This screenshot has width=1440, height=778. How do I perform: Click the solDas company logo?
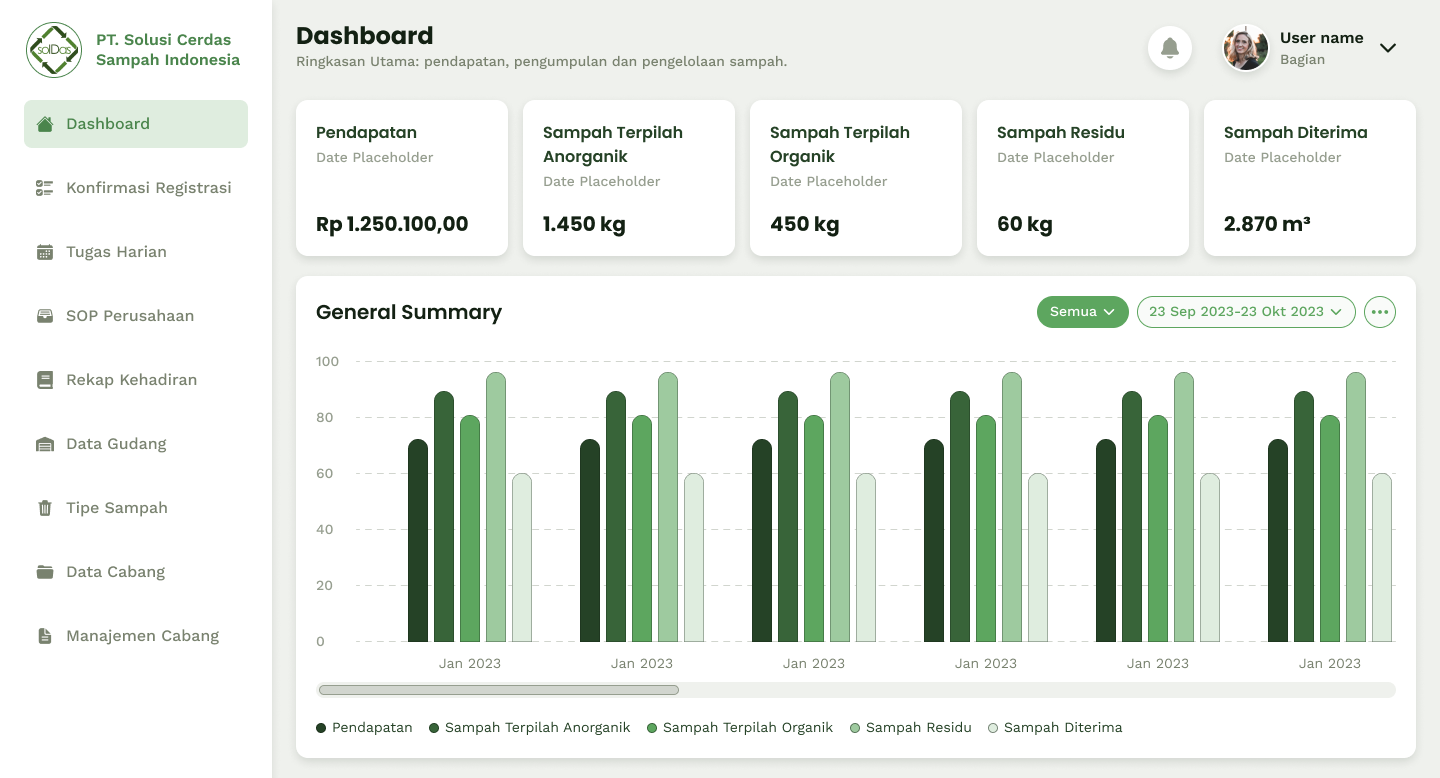pos(54,50)
